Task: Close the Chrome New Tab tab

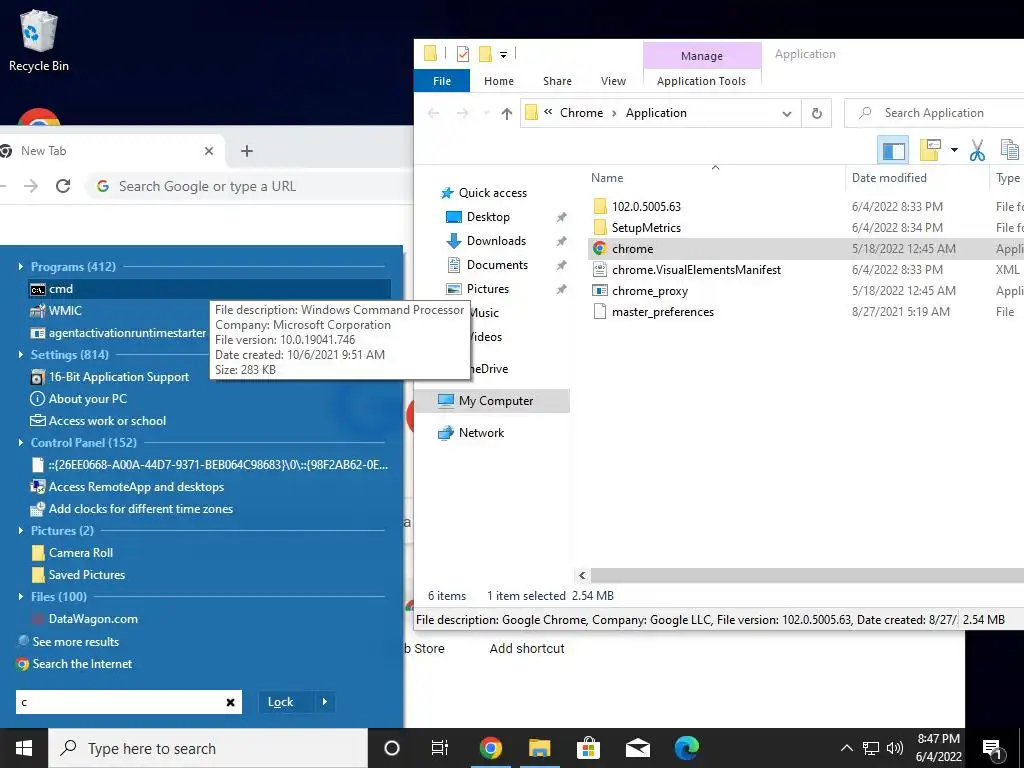Action: 208,151
